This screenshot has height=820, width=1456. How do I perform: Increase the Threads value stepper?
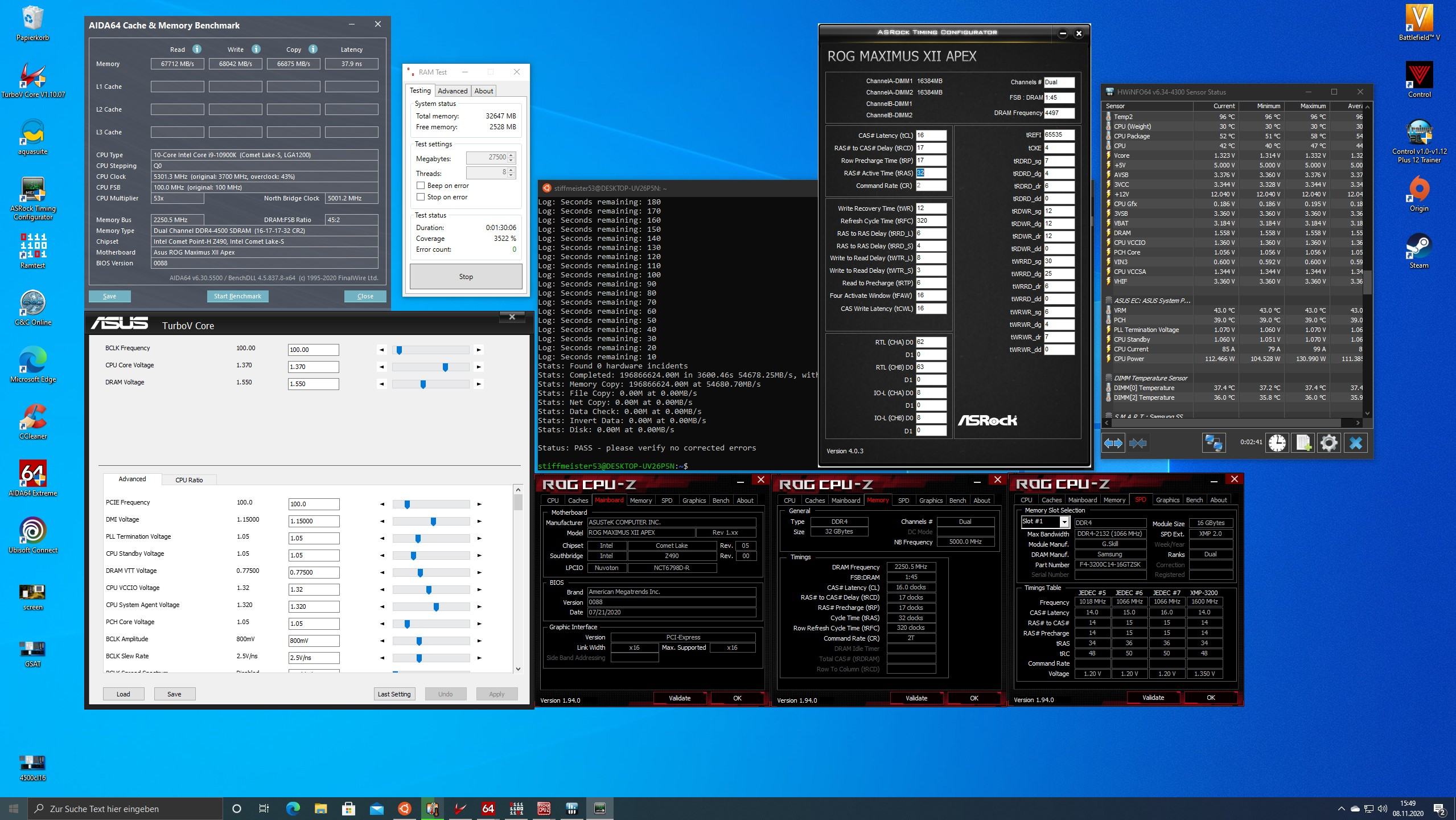511,170
